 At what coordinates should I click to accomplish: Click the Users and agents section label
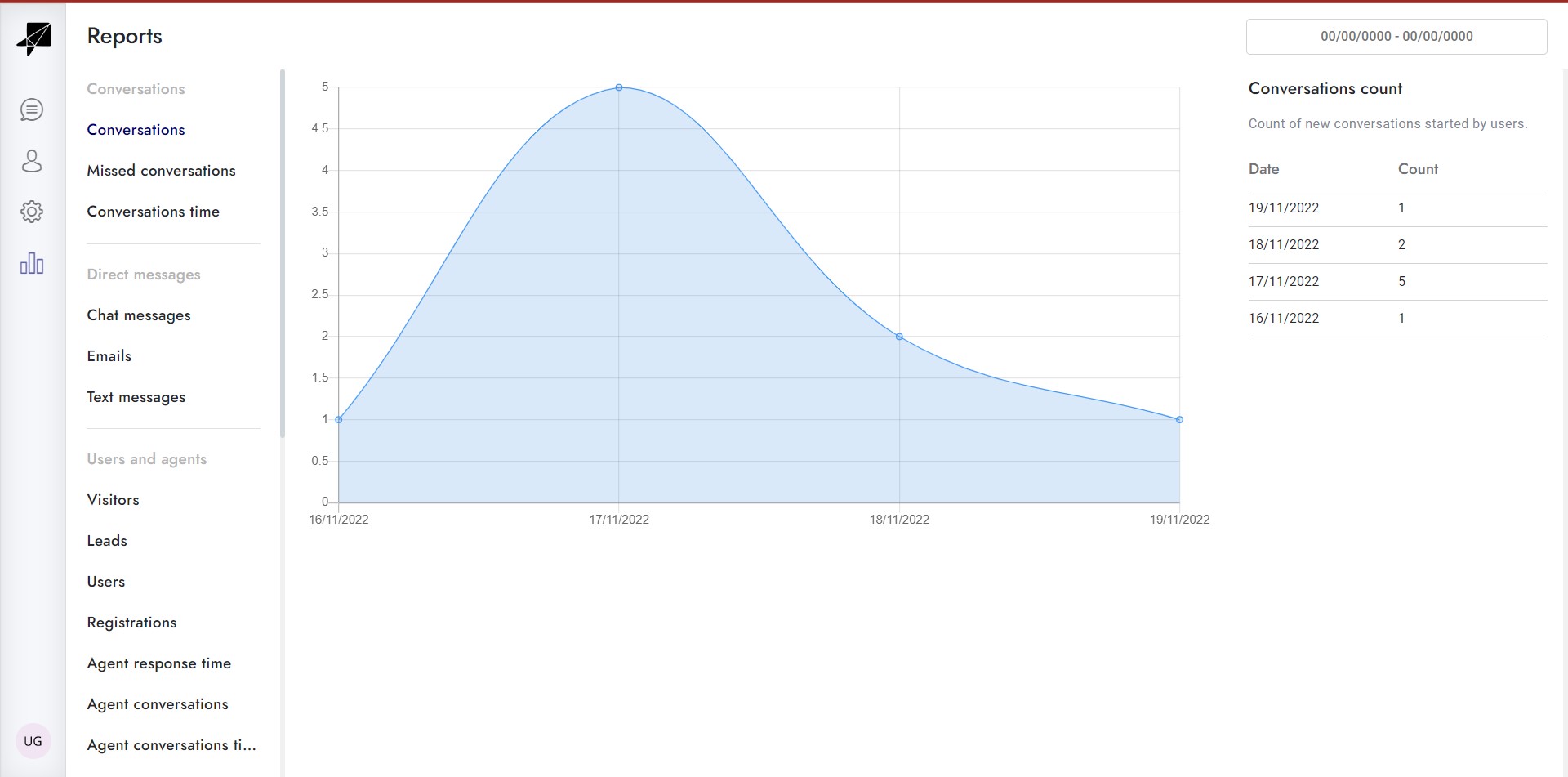[147, 459]
